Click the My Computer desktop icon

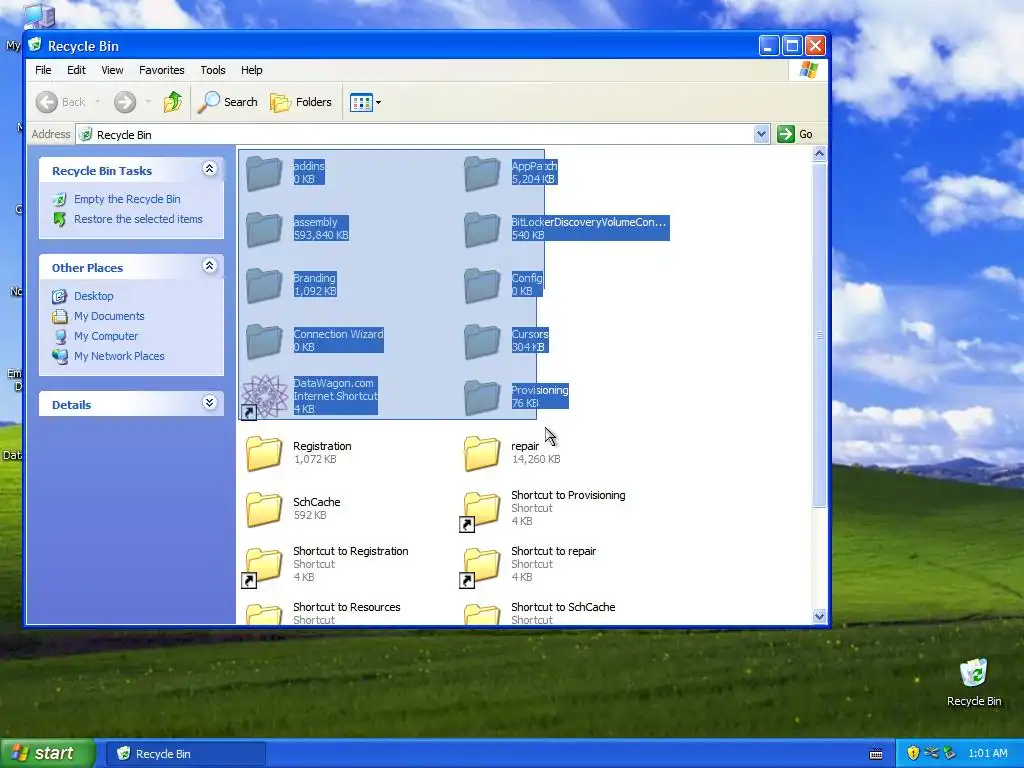39,16
